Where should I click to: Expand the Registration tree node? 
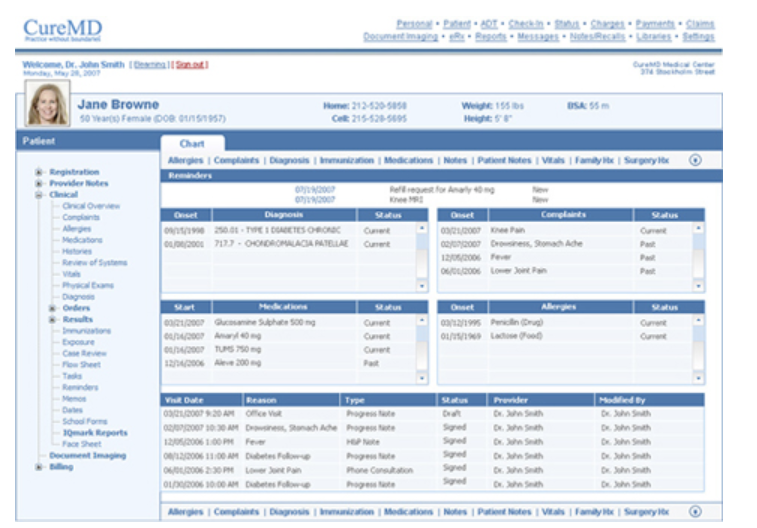pyautogui.click(x=39, y=172)
